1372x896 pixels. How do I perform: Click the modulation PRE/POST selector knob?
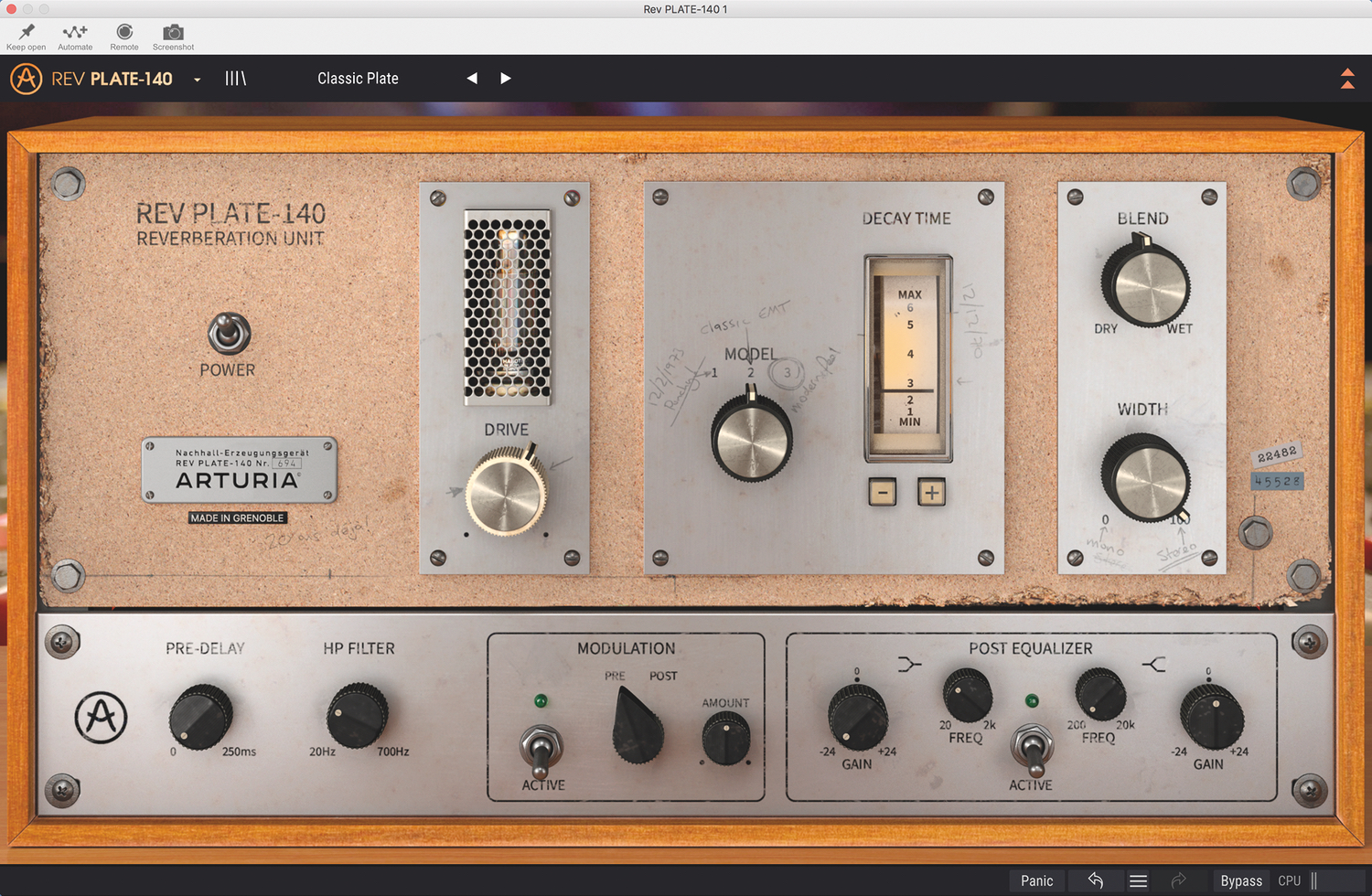point(638,727)
